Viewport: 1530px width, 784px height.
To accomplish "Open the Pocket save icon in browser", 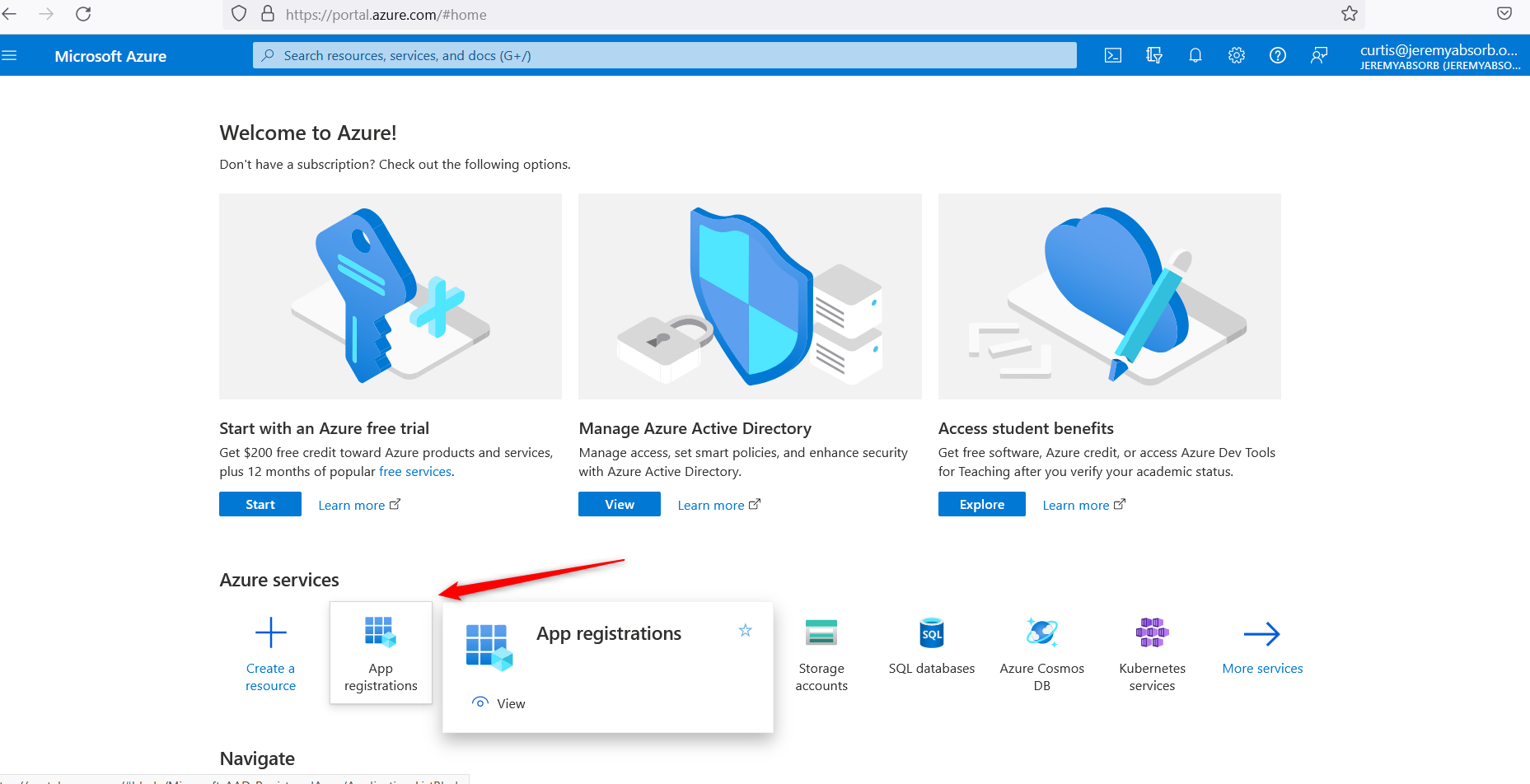I will tap(1504, 13).
